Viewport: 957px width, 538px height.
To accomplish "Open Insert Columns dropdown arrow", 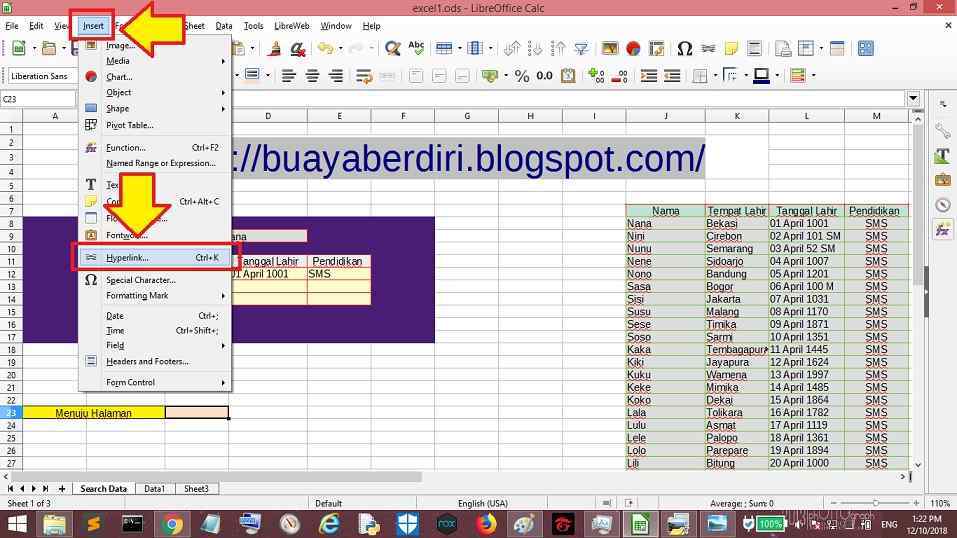I will pyautogui.click(x=490, y=48).
